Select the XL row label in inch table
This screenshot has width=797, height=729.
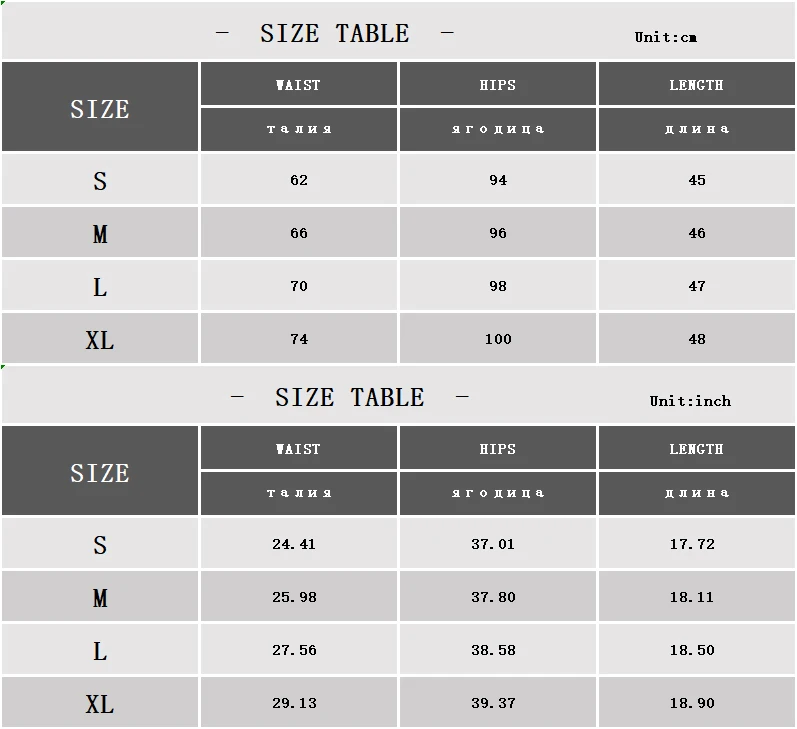(x=100, y=704)
